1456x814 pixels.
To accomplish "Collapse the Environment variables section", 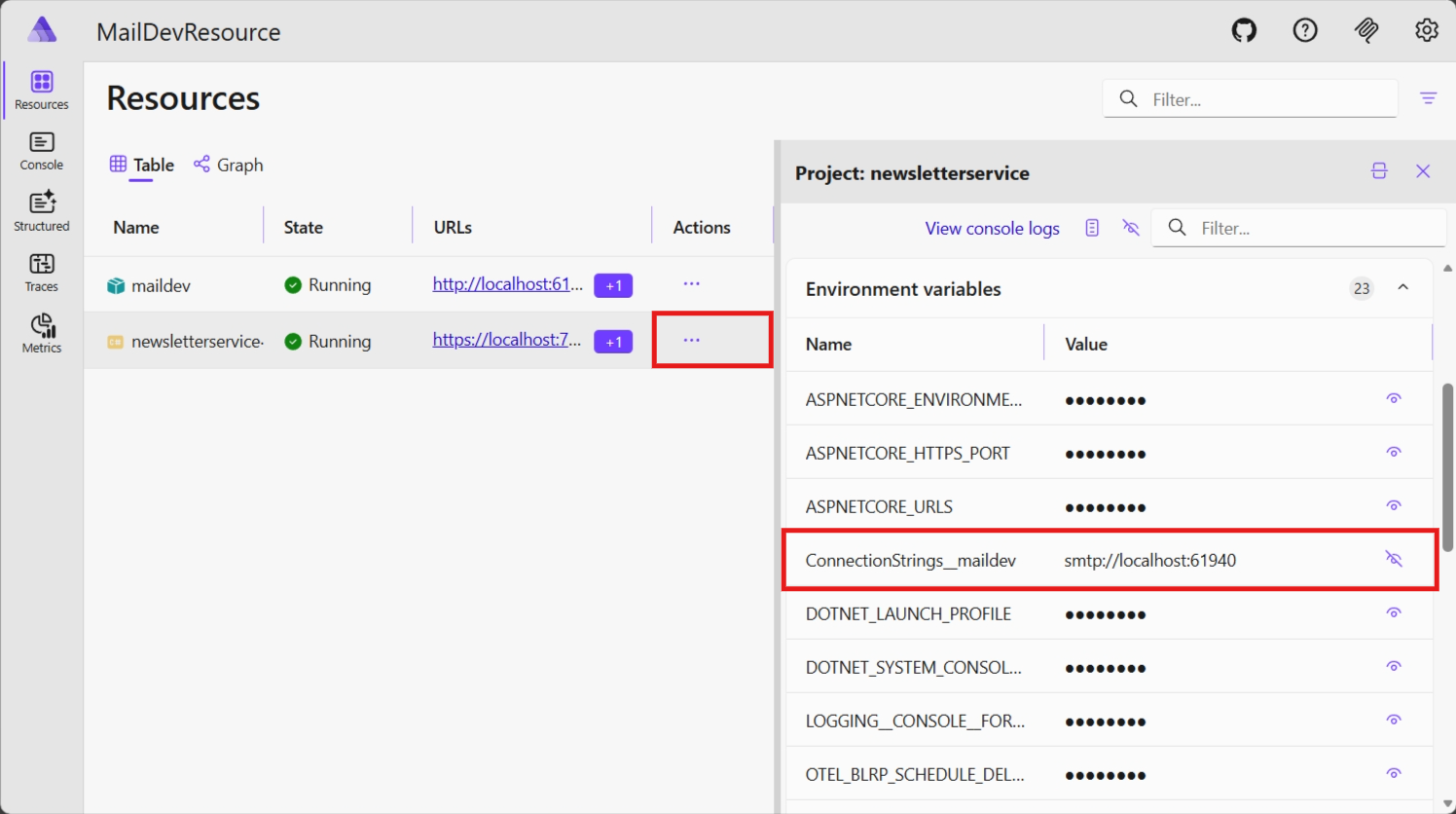I will 1402,287.
